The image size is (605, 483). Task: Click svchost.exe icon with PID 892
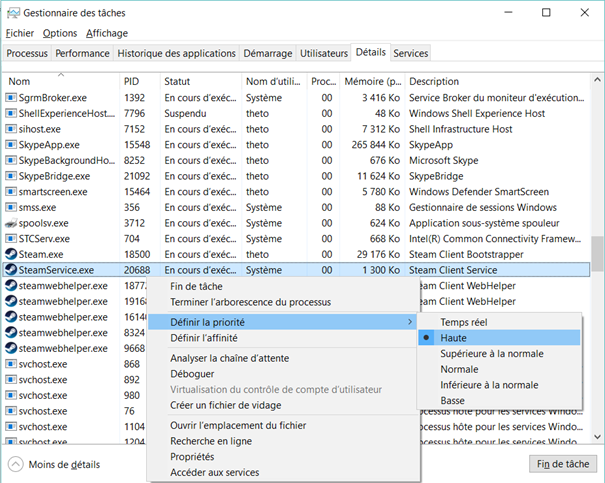pyautogui.click(x=11, y=380)
